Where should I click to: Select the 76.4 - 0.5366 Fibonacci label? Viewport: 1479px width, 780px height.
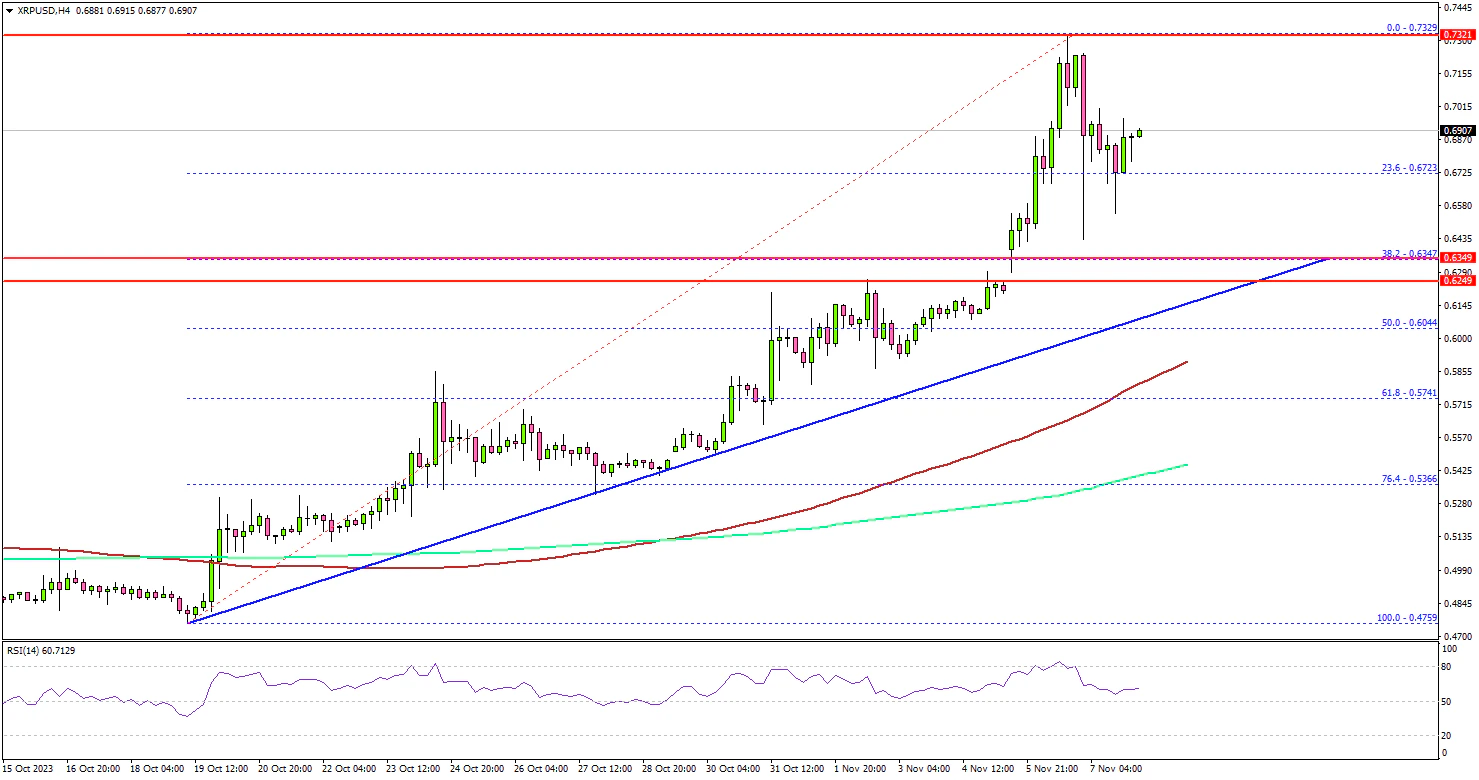1408,479
